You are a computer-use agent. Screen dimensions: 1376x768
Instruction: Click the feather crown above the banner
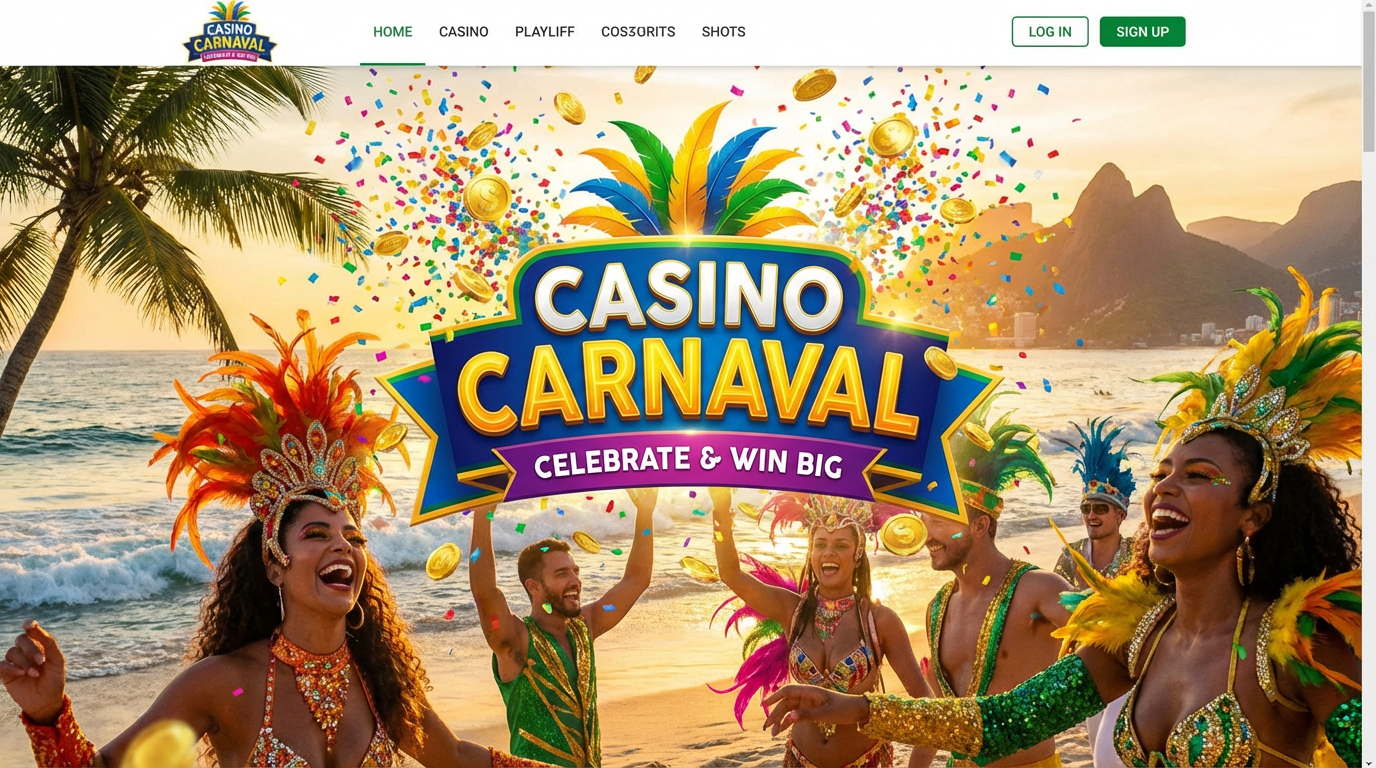(688, 172)
